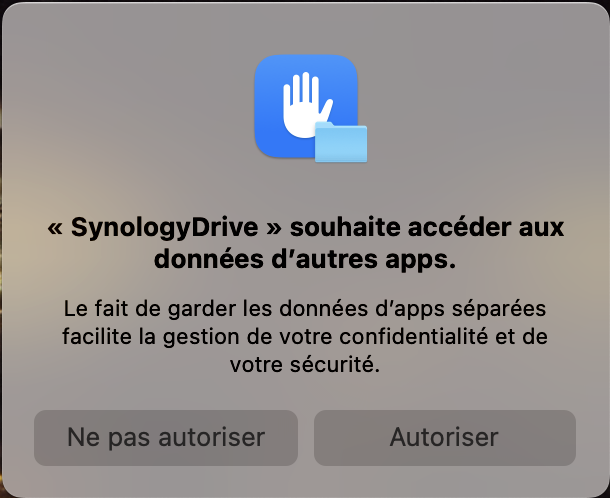Click the words votre sécurité in description
Image resolution: width=610 pixels, height=498 pixels.
click(x=305, y=365)
